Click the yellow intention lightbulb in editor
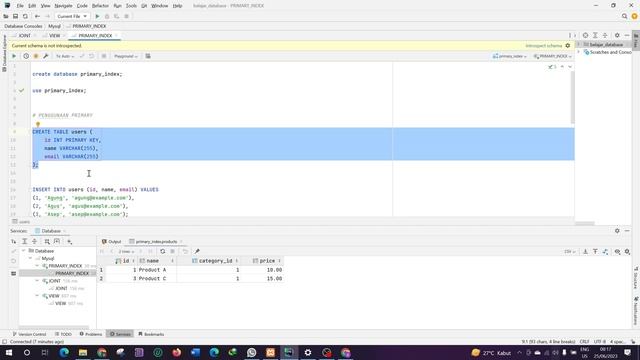Image resolution: width=640 pixels, height=360 pixels. 38,124
